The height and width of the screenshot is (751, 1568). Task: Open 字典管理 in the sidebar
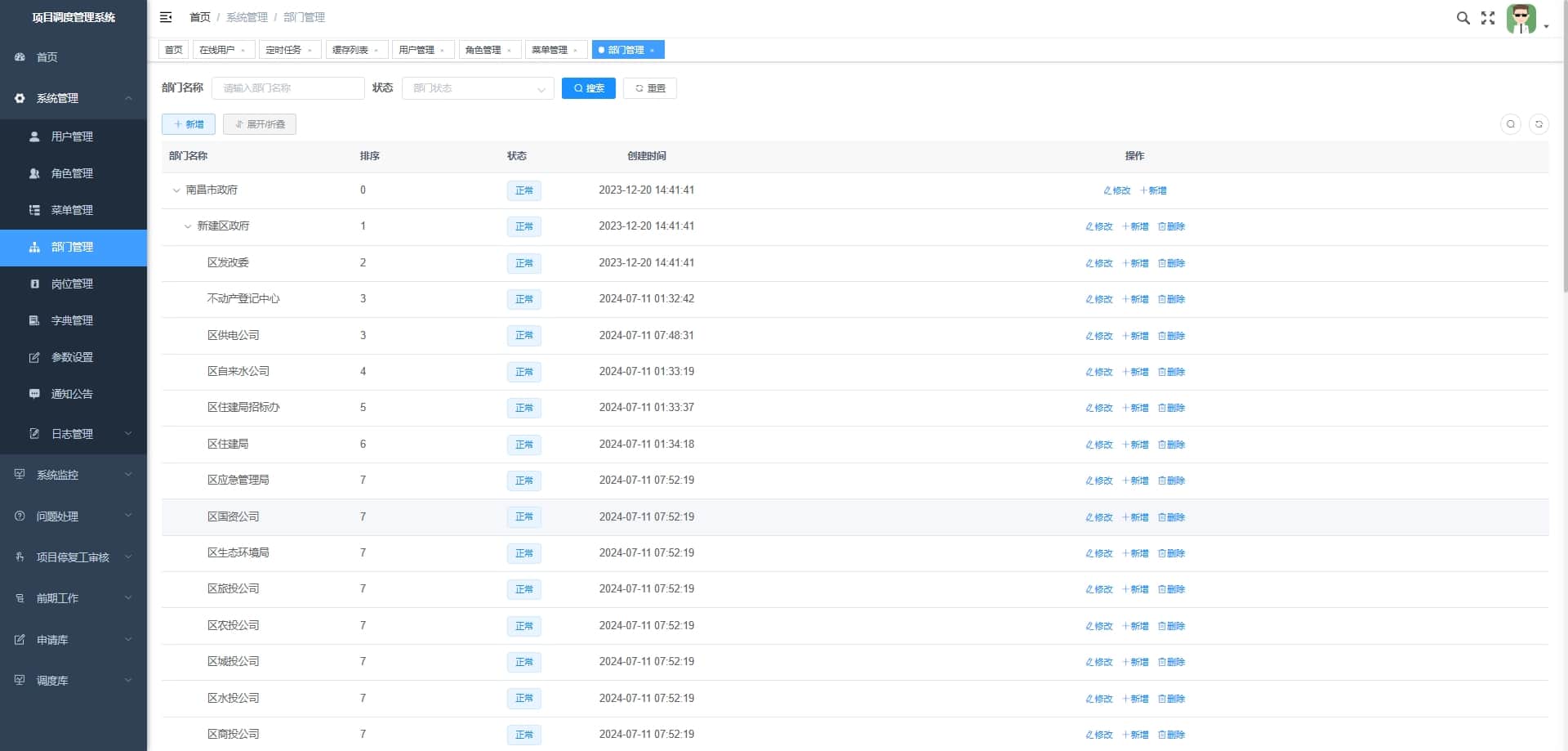pyautogui.click(x=73, y=320)
